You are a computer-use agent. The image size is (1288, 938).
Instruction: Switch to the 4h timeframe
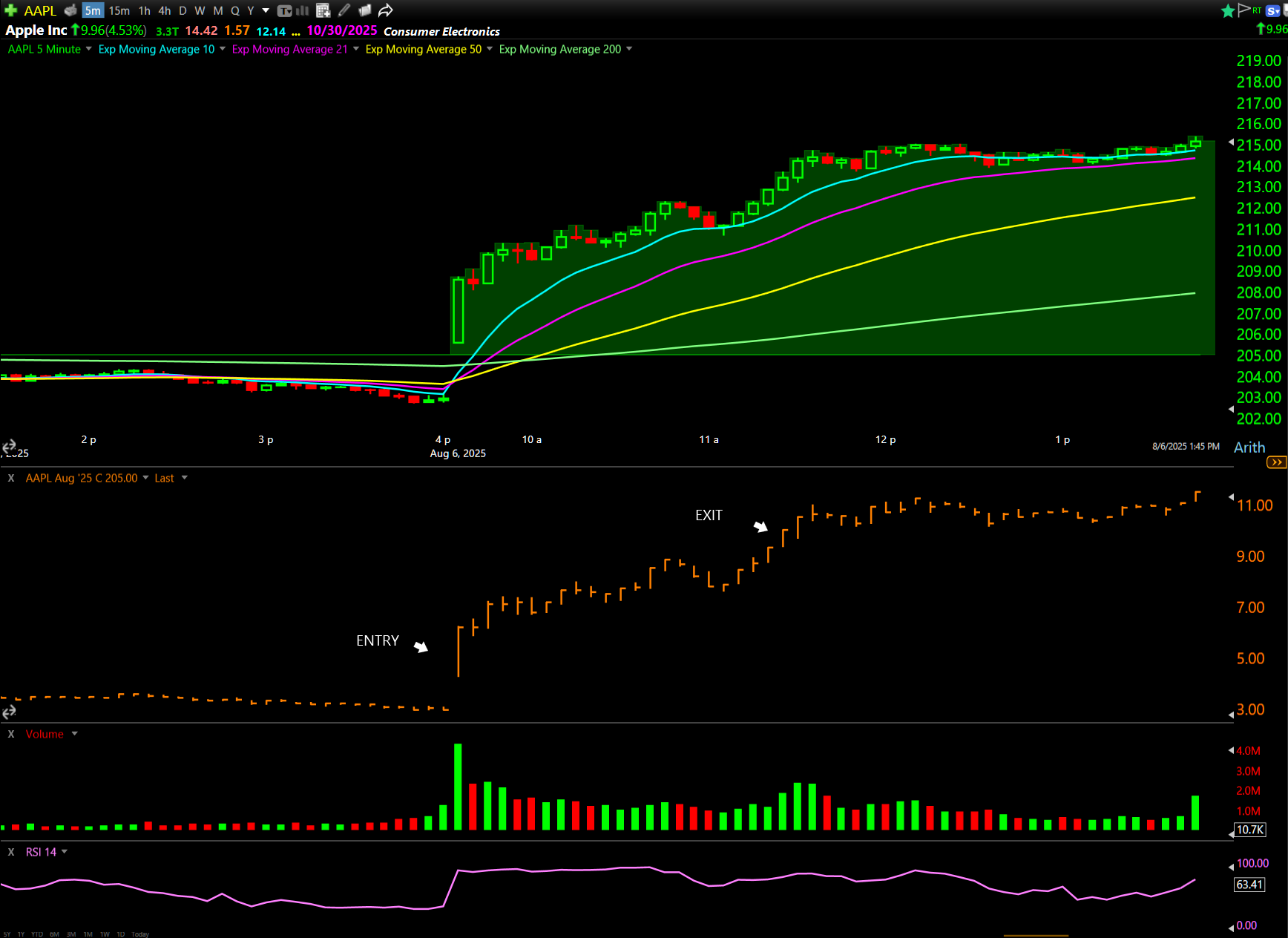click(x=165, y=10)
